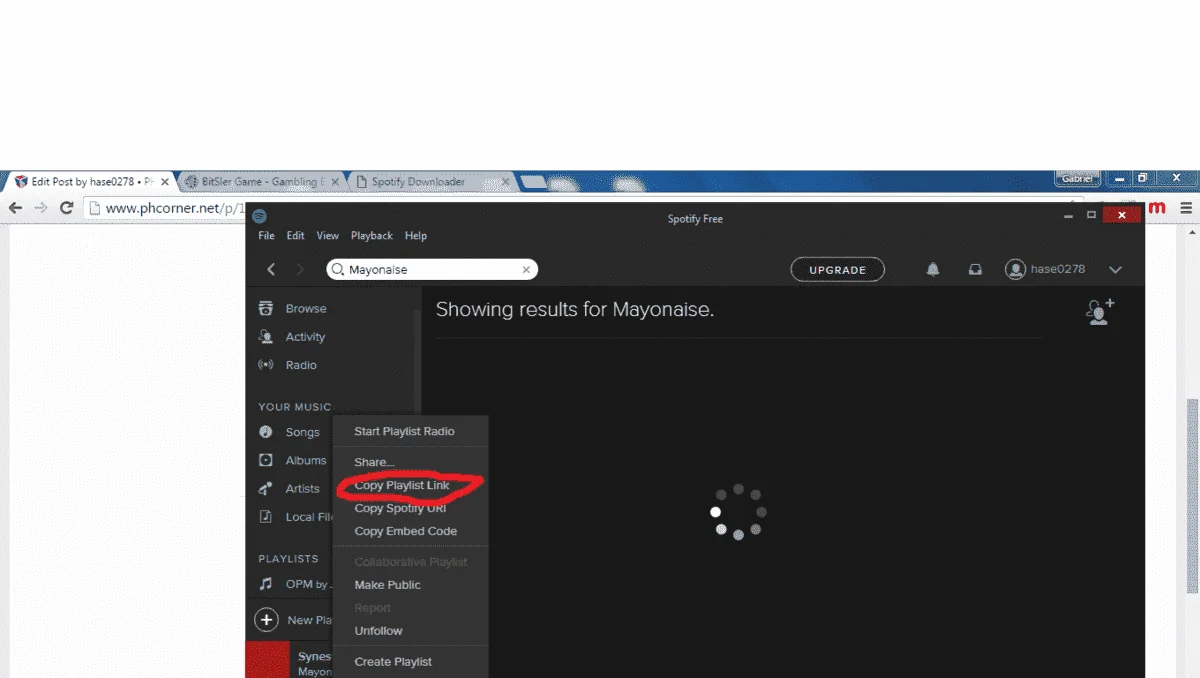Open the Edit menu in Spotify

pos(295,236)
